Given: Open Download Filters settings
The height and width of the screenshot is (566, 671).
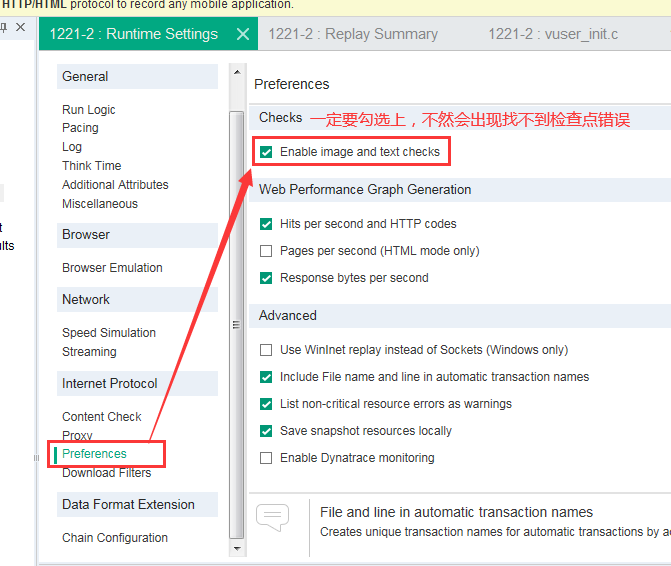Looking at the screenshot, I should 107,473.
